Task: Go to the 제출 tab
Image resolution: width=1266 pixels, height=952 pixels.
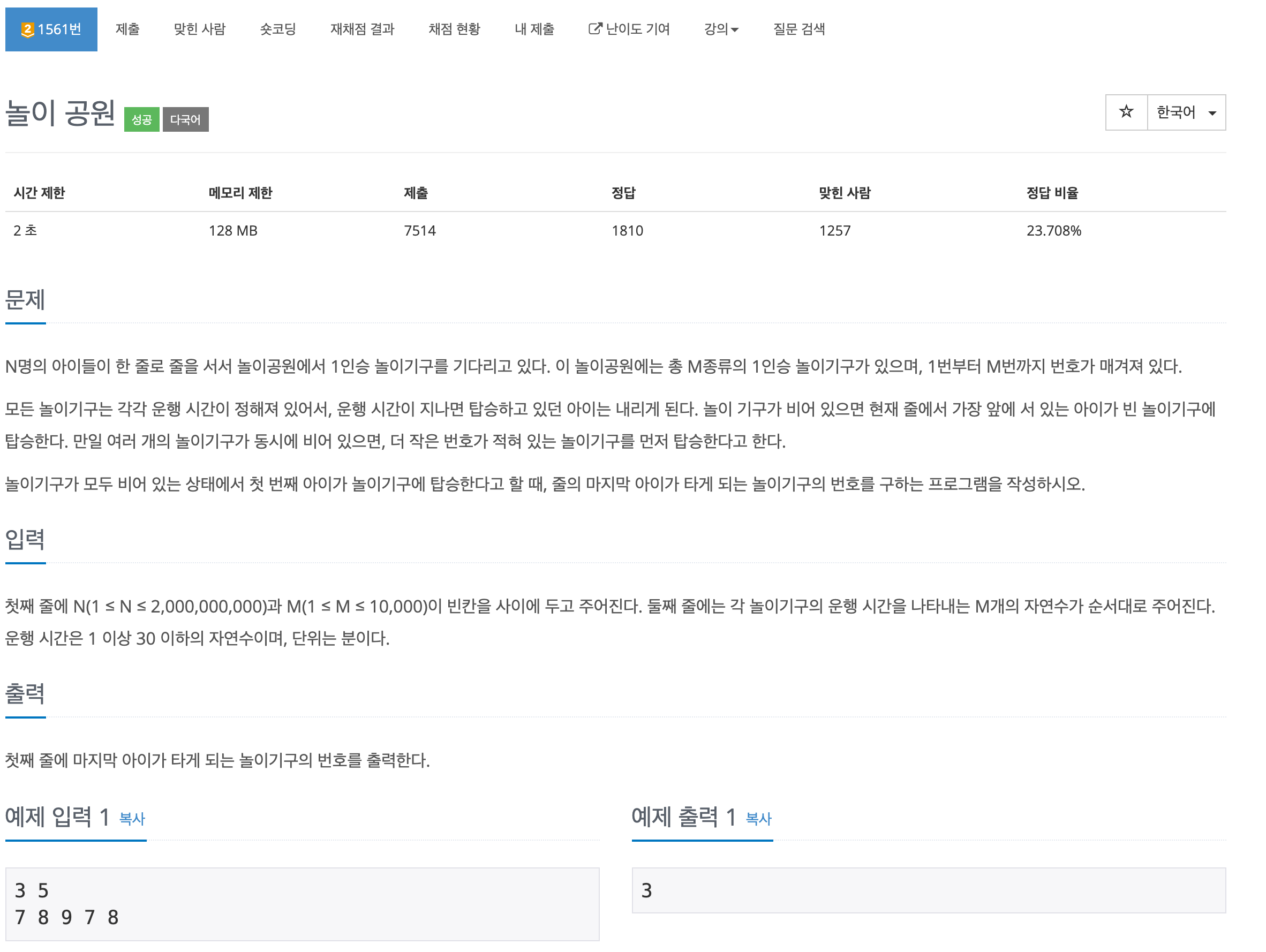Action: 127,29
